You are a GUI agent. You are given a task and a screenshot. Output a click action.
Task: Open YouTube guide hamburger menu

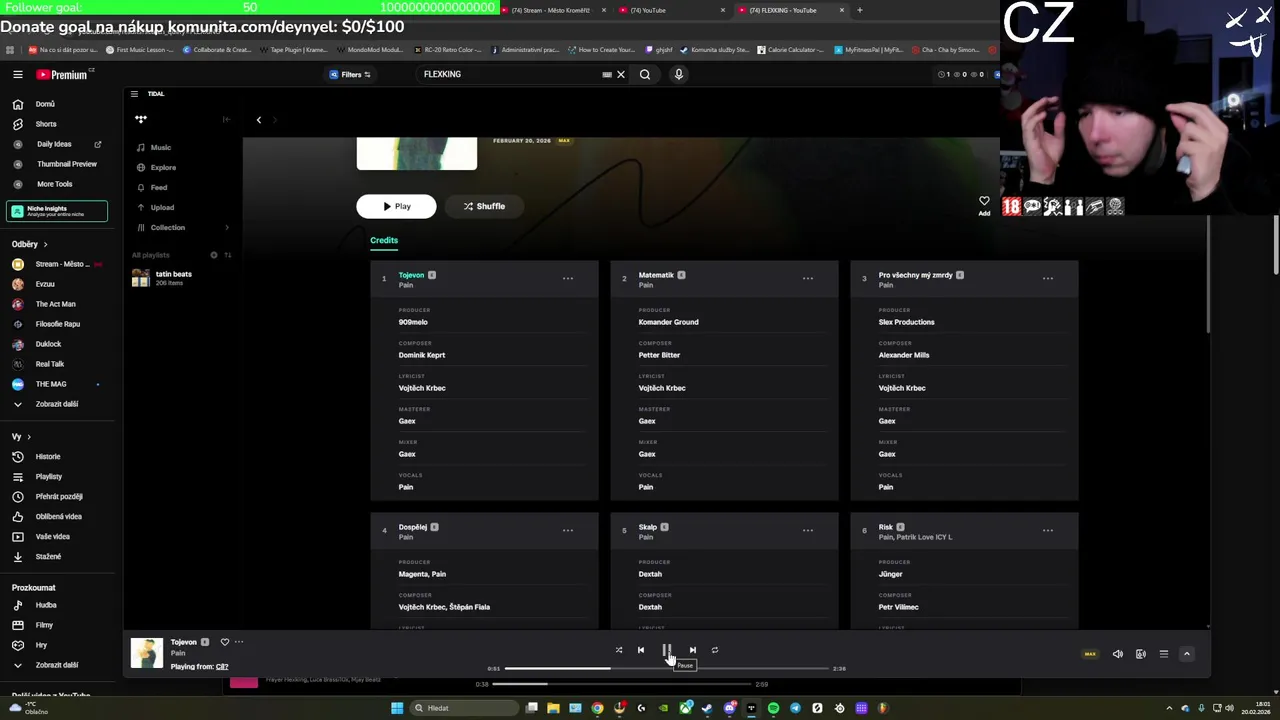17,75
